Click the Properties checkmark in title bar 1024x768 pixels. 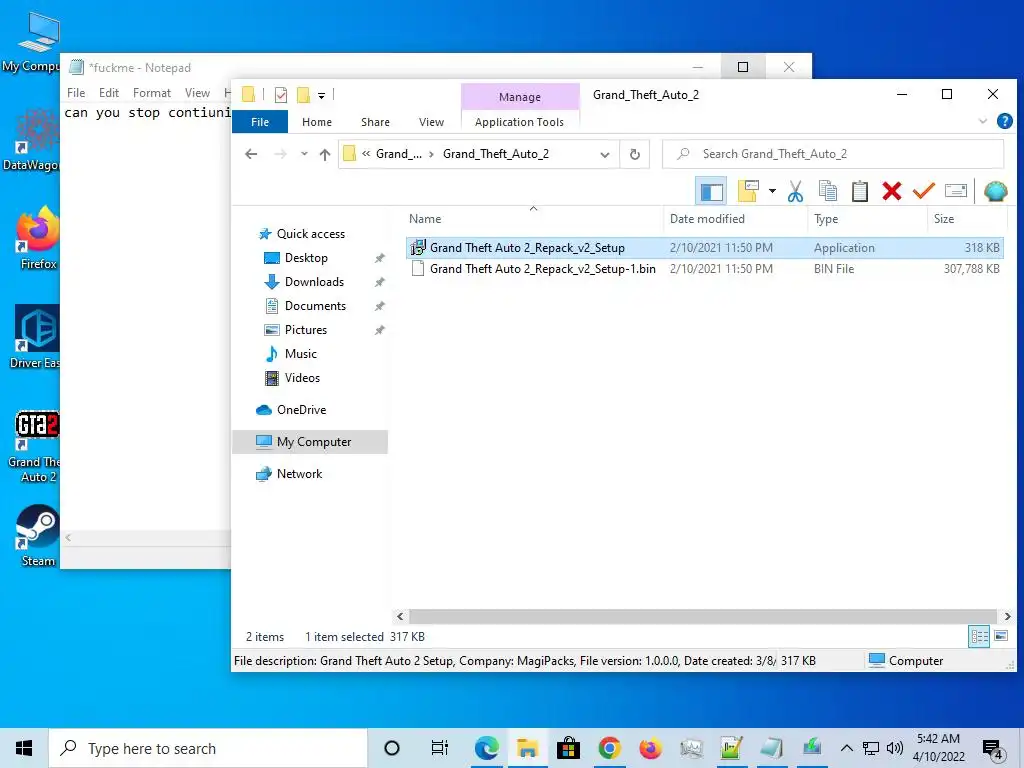click(x=281, y=95)
